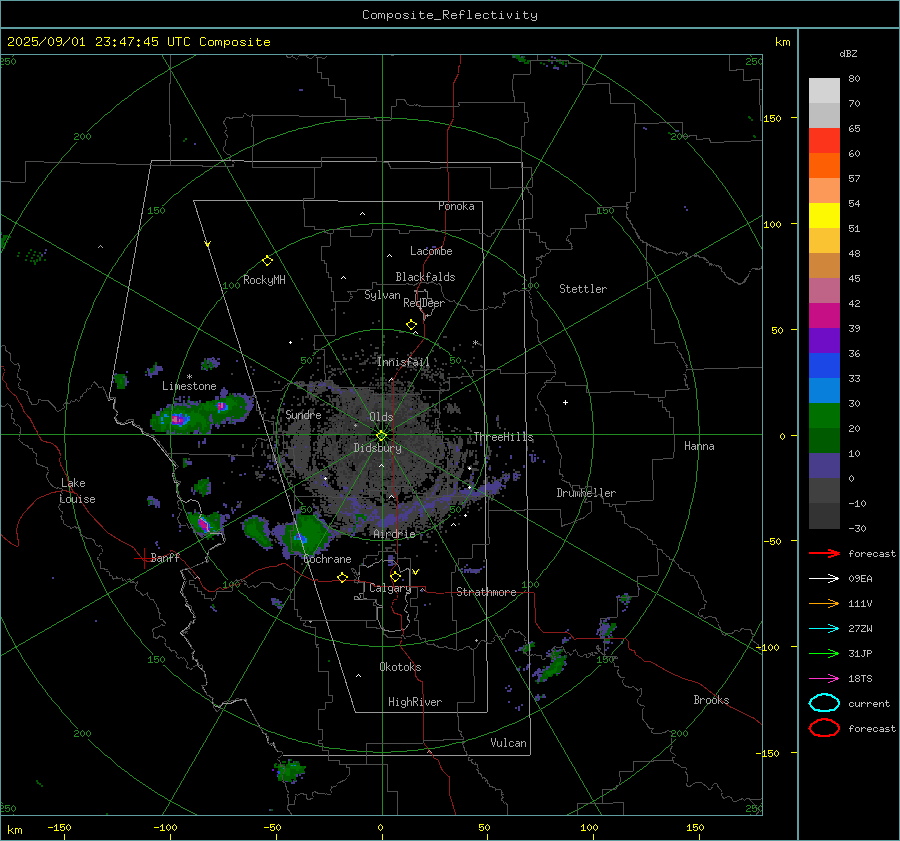Click the Innisfail city label
Image resolution: width=900 pixels, height=841 pixels.
tap(403, 362)
